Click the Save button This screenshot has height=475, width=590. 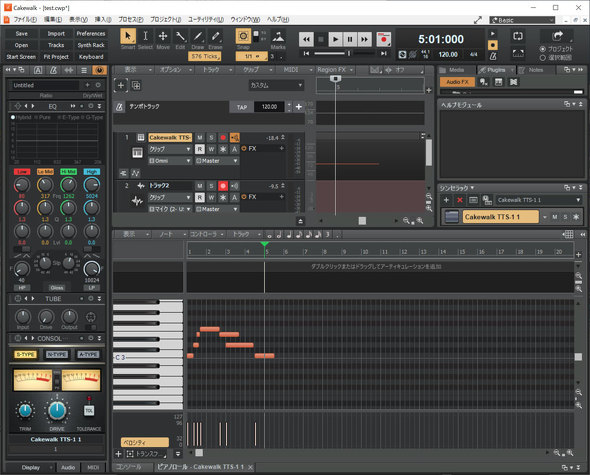click(22, 33)
